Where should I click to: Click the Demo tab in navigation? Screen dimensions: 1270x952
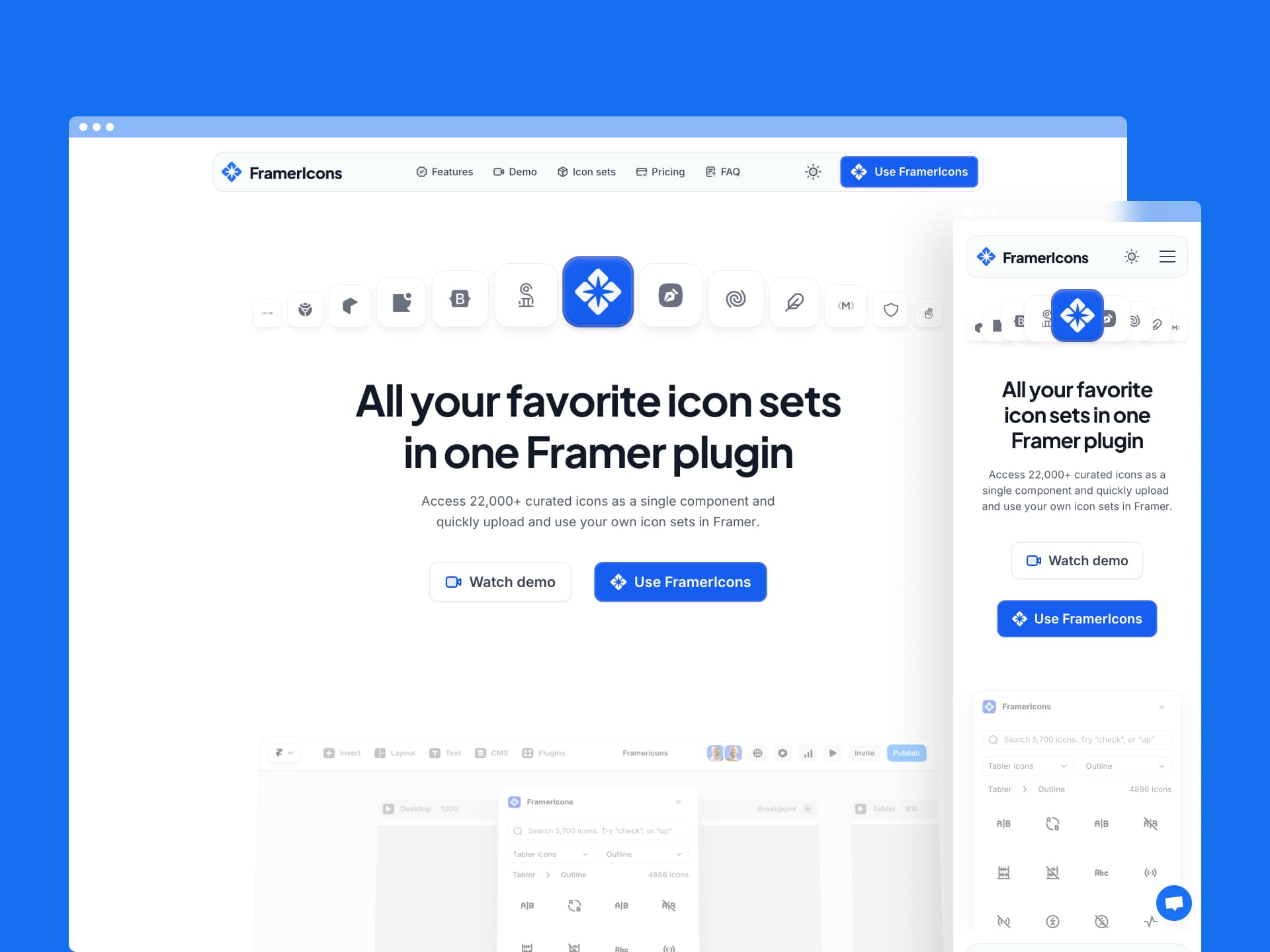515,171
